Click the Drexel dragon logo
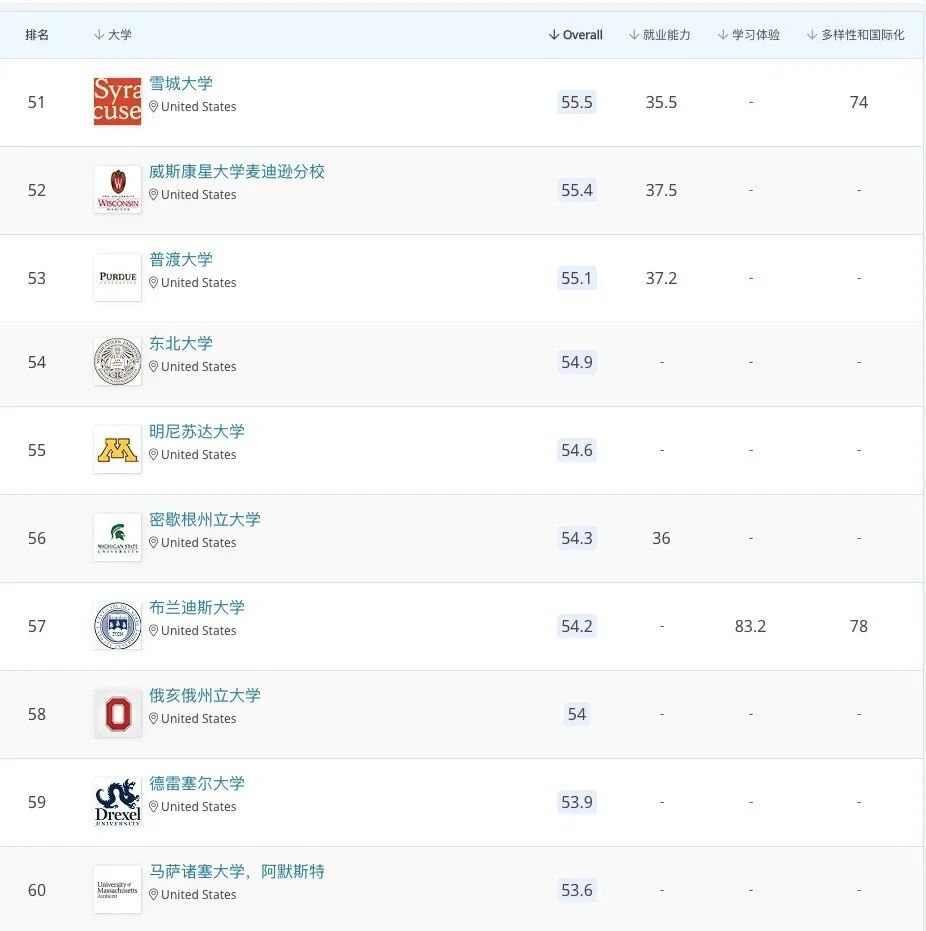This screenshot has height=931, width=926. [118, 802]
